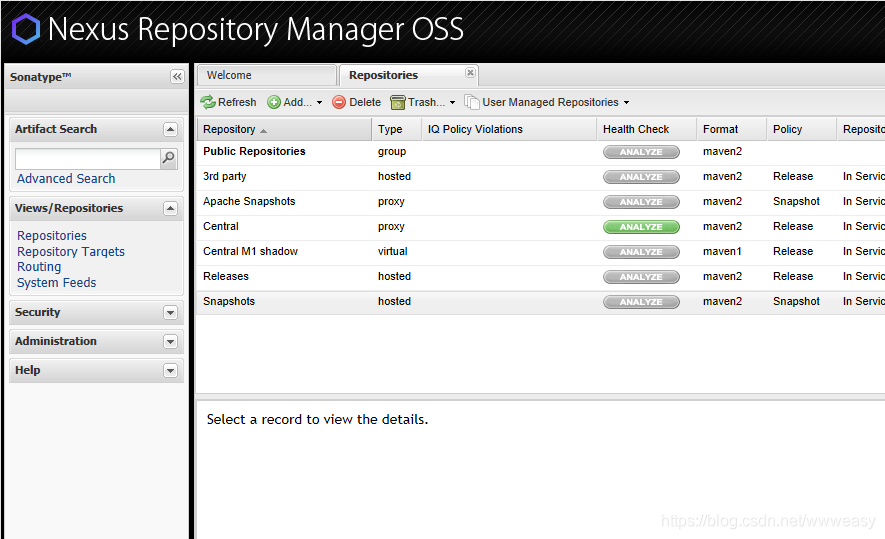
Task: Click Release policy in Releases row
Action: pyautogui.click(x=793, y=276)
